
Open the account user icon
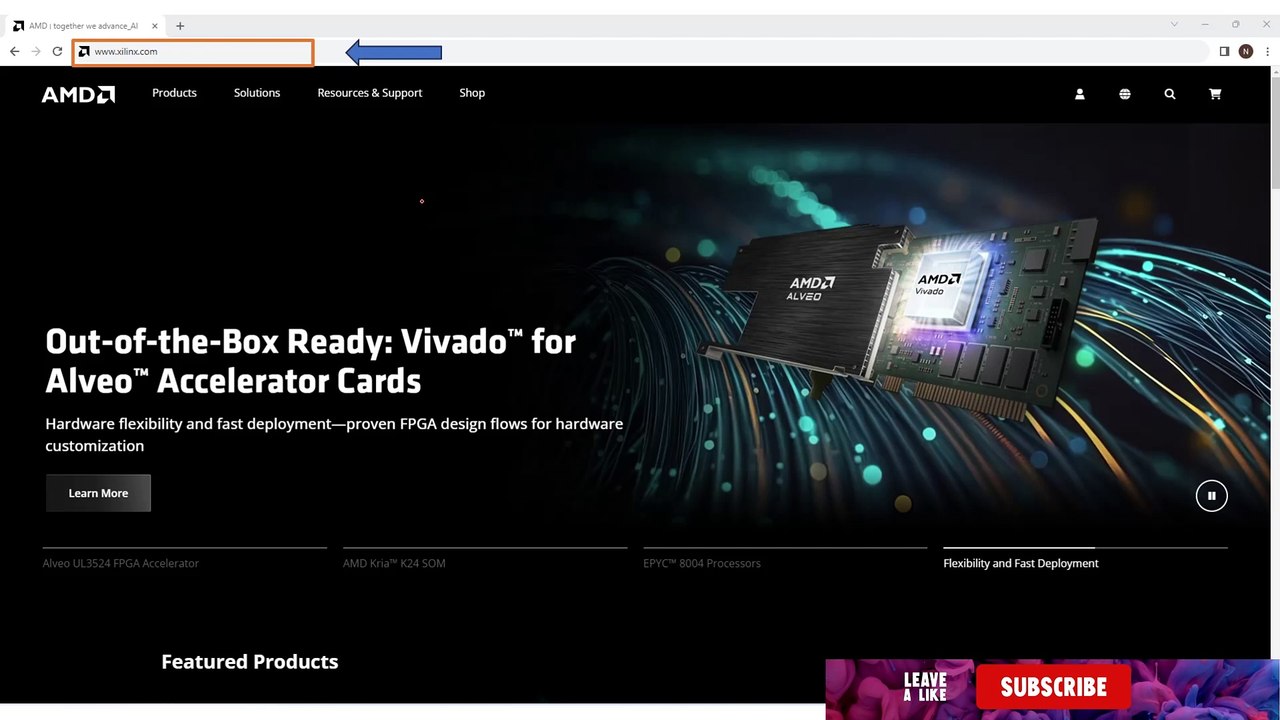click(x=1079, y=94)
